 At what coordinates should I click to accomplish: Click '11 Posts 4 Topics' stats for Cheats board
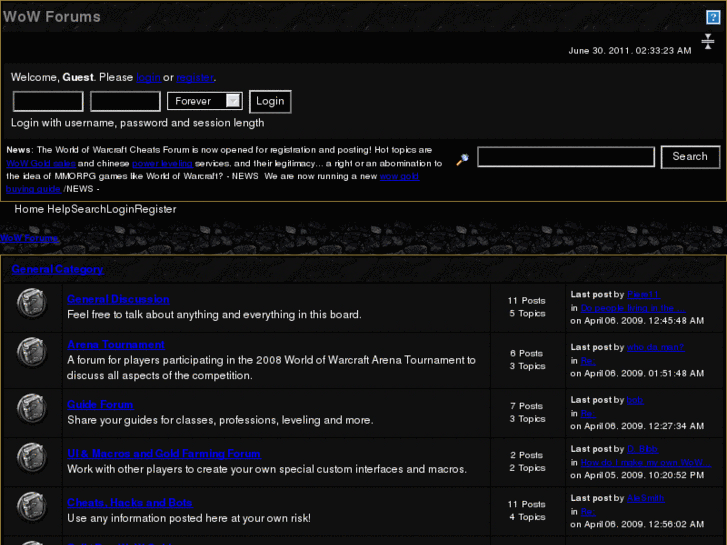(527, 511)
